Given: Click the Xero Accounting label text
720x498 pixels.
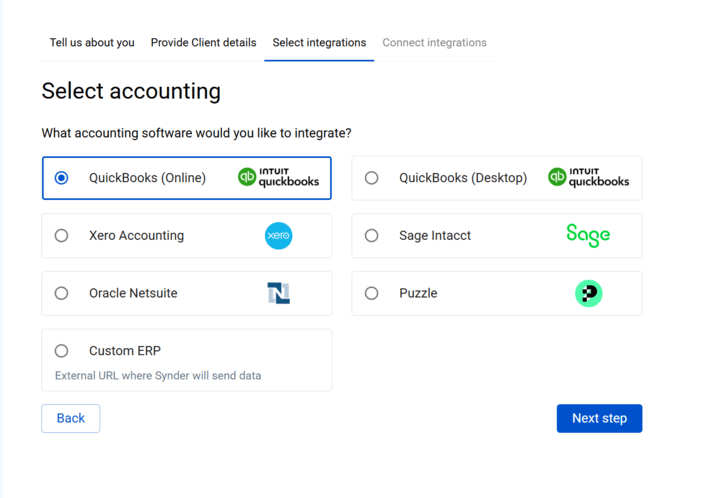Looking at the screenshot, I should [x=136, y=236].
